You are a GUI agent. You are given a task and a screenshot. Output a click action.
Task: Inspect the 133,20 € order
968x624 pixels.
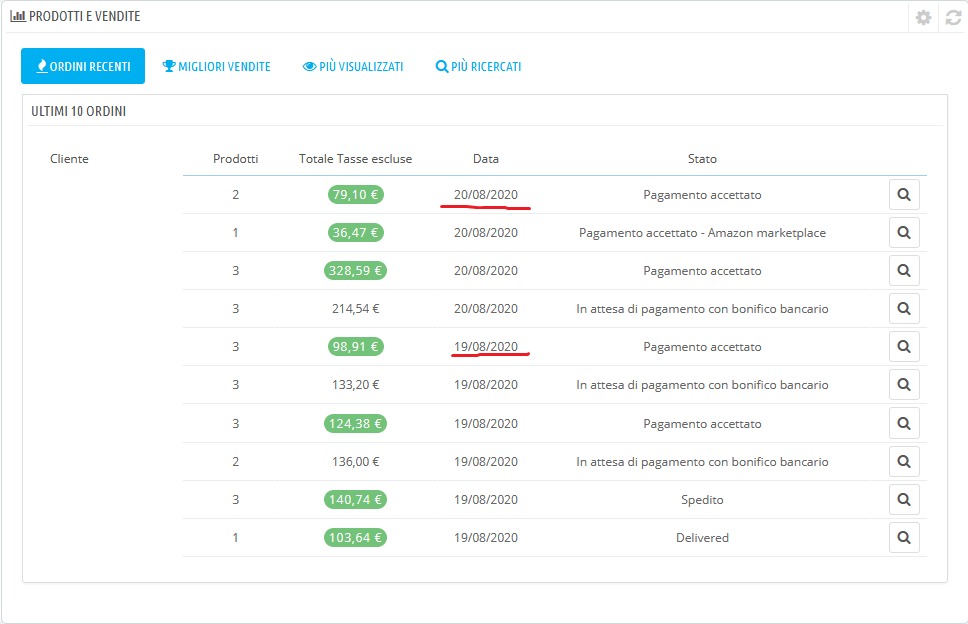tap(904, 385)
